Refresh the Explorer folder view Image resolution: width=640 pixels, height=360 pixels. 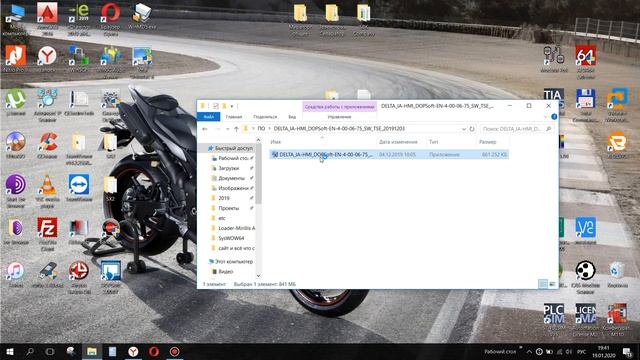point(472,129)
